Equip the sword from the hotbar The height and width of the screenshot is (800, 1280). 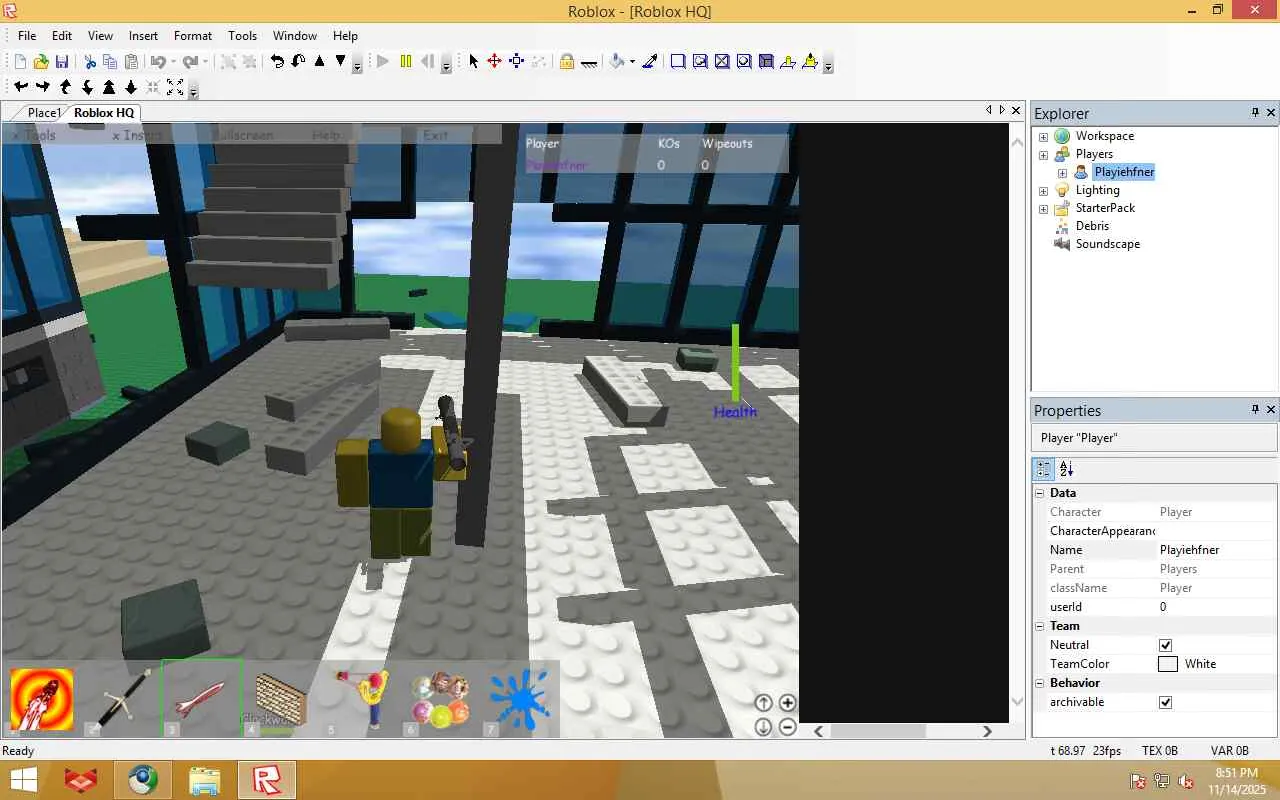(122, 699)
